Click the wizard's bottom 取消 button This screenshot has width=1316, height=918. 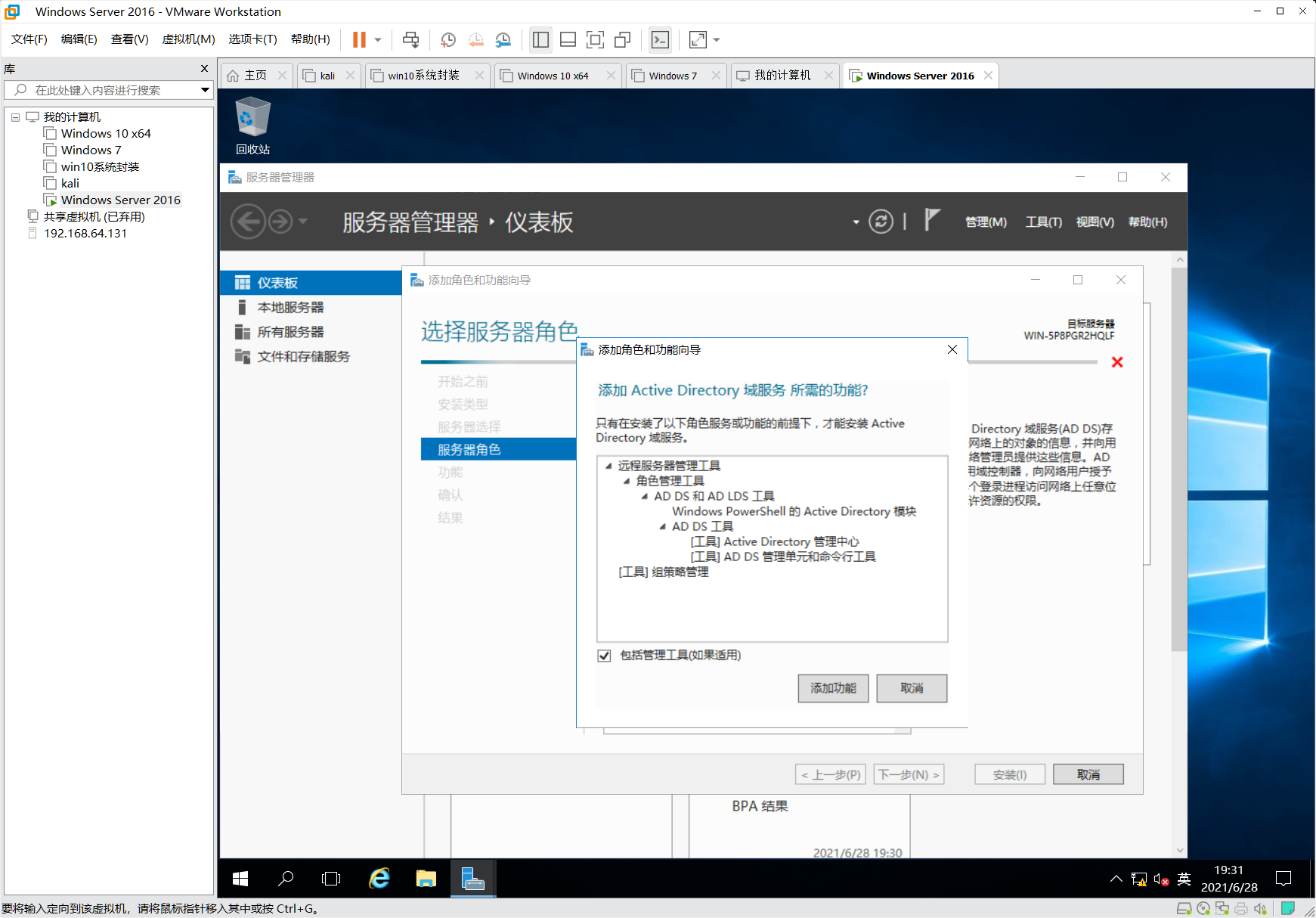click(x=1088, y=774)
